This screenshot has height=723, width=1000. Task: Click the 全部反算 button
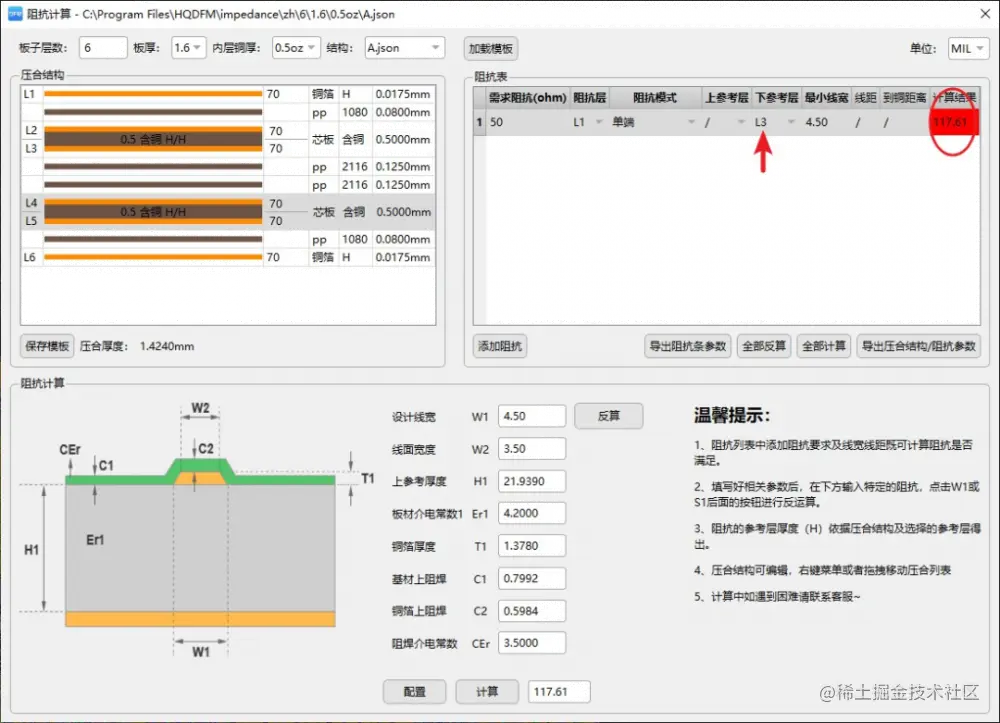(x=764, y=346)
